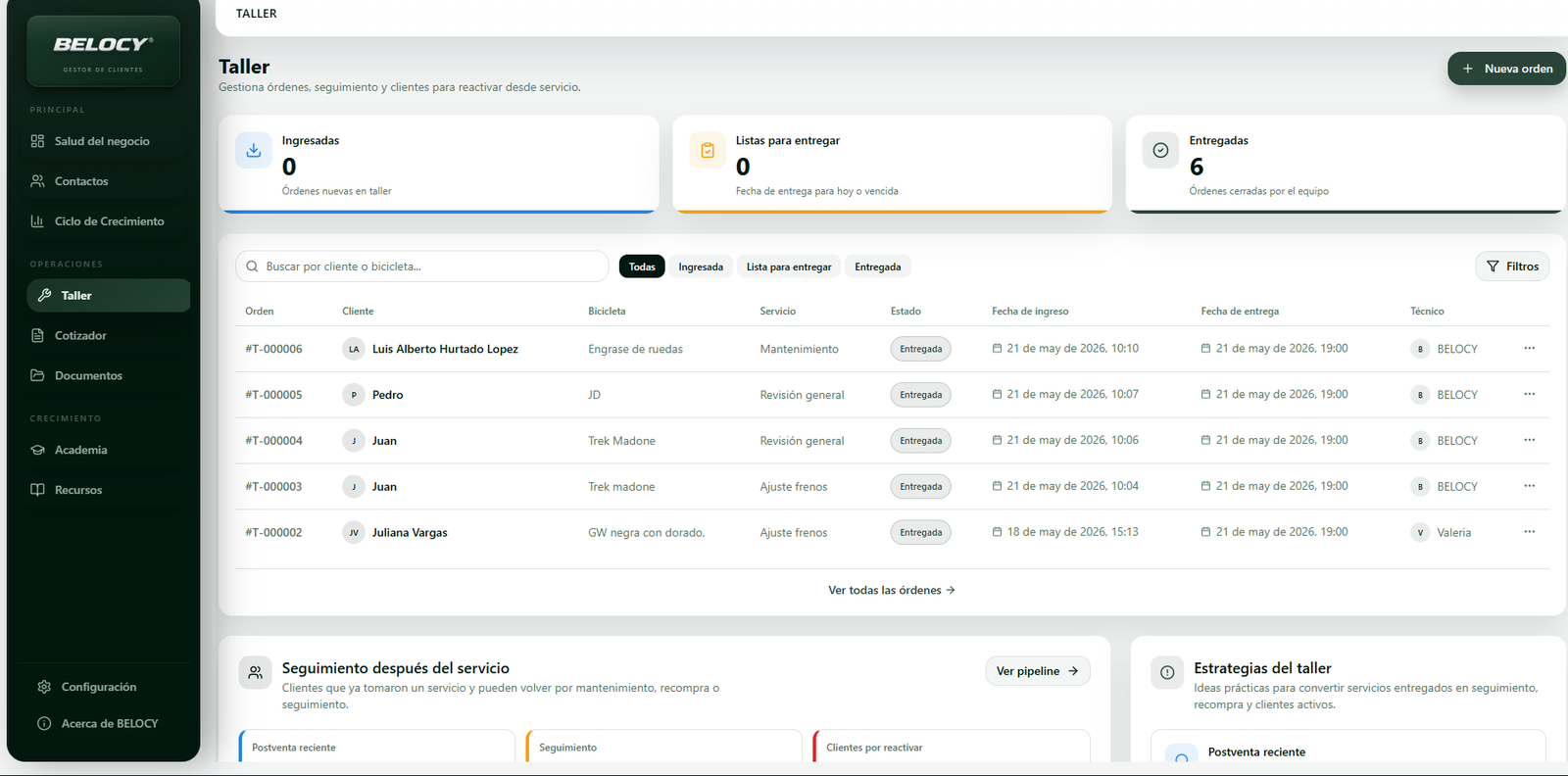This screenshot has width=1568, height=776.
Task: Click the Cliente column header
Action: 358,312
